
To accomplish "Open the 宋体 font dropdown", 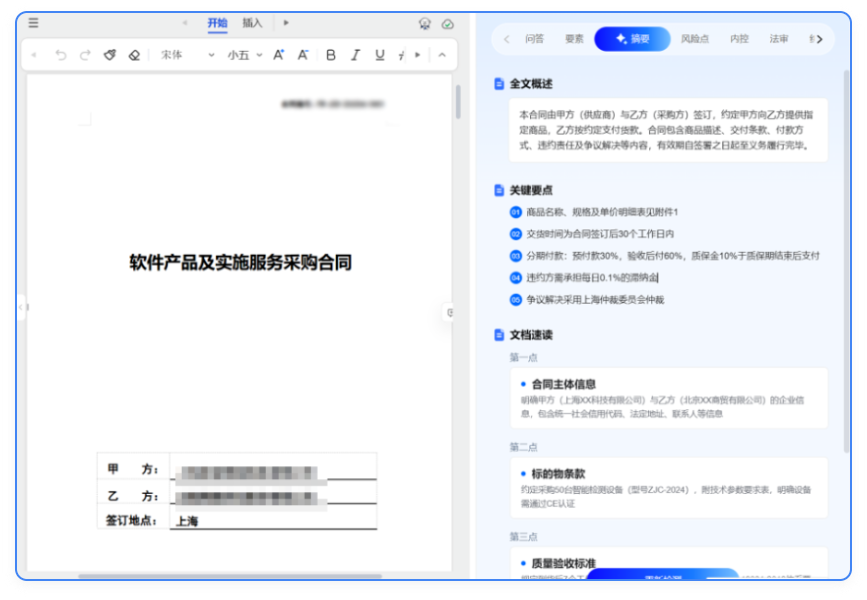I will tap(187, 55).
